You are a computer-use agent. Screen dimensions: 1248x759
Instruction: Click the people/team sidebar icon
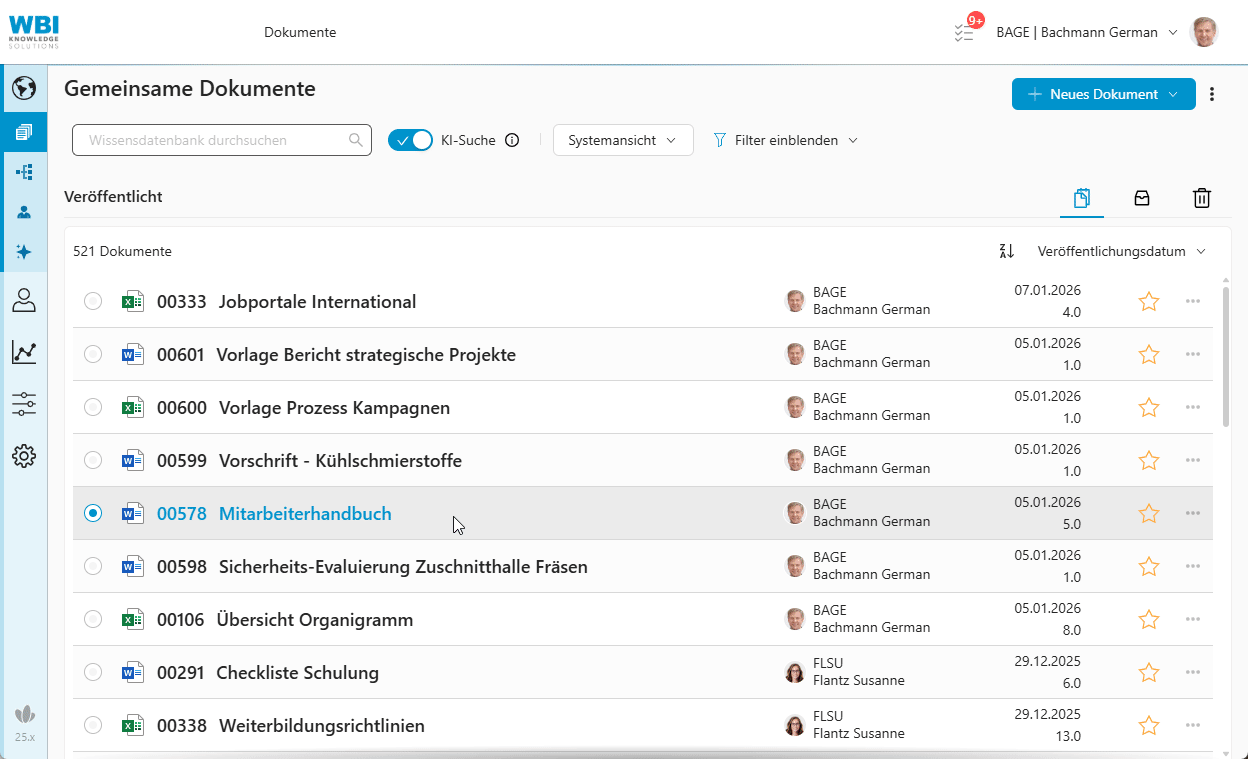[24, 211]
